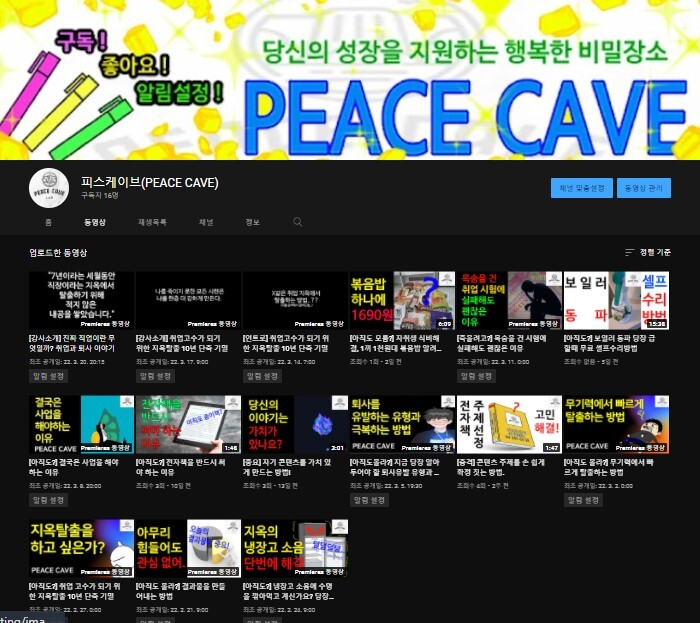Click title '[아직도?] 결국은 사업을 해야 하는 이유'
This screenshot has height=623, width=700.
coord(74,467)
